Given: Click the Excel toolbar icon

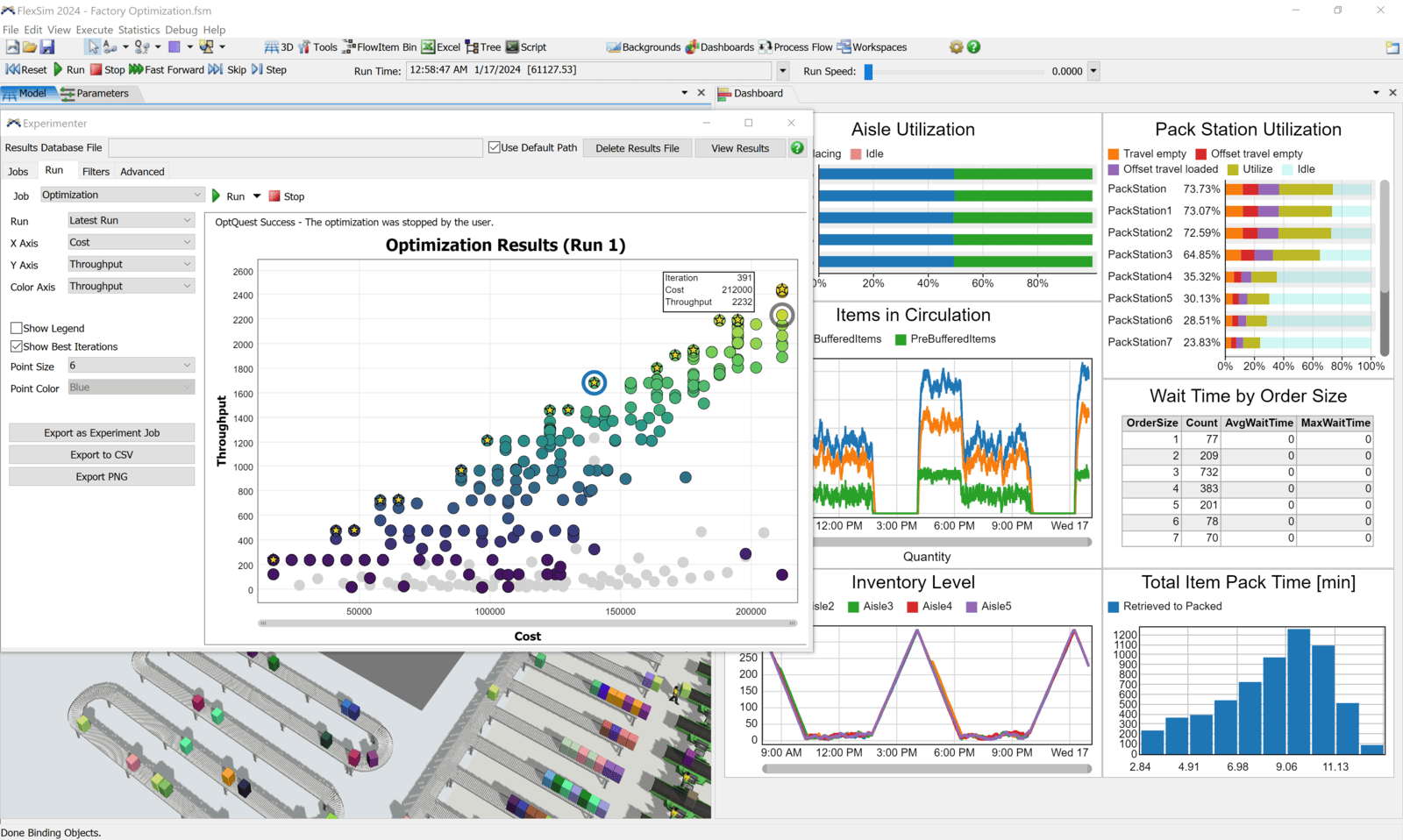Looking at the screenshot, I should (440, 47).
